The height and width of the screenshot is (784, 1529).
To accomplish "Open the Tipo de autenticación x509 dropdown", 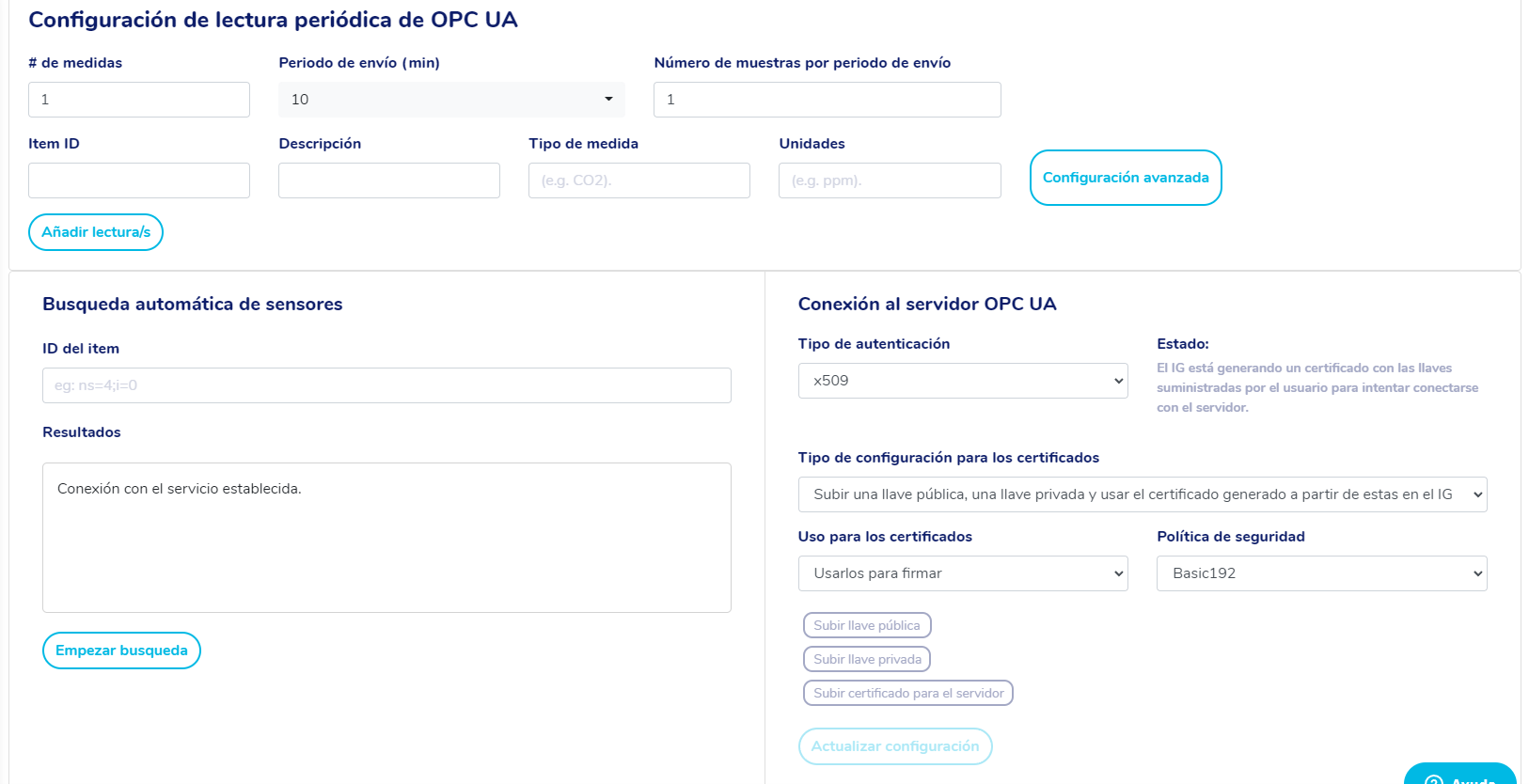I will [x=962, y=381].
